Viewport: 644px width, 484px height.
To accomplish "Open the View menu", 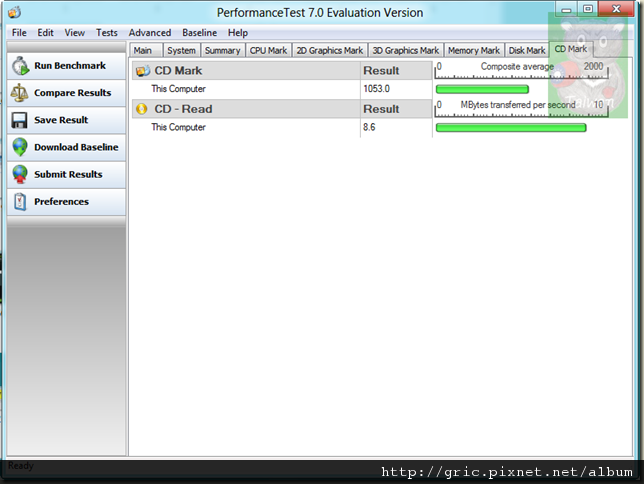I will pos(74,32).
